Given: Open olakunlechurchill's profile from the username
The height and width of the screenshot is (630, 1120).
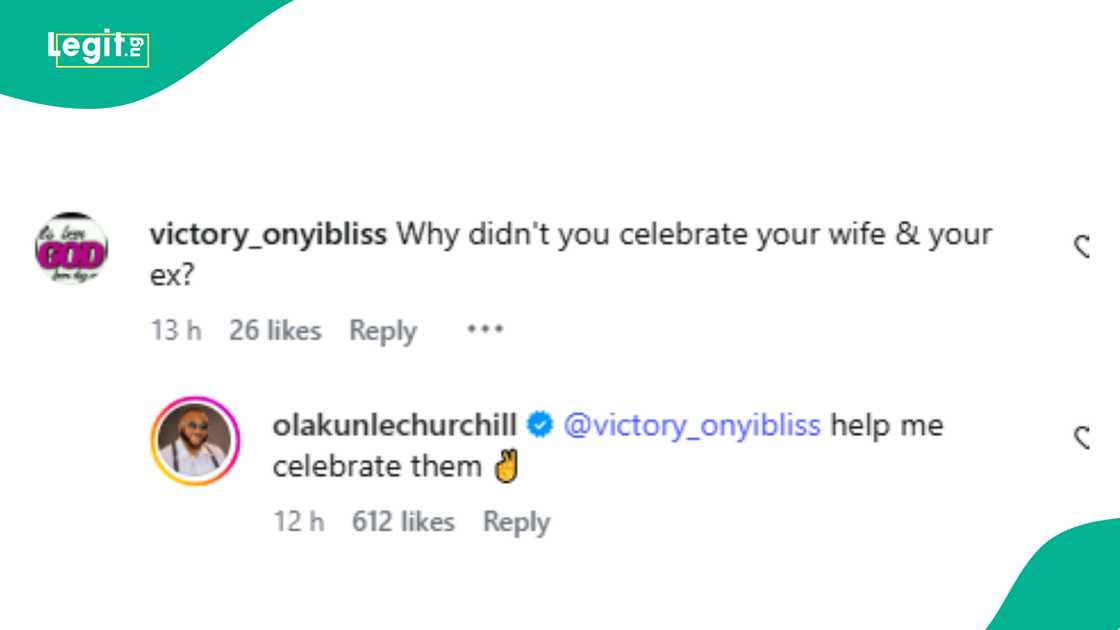Looking at the screenshot, I should (x=396, y=424).
